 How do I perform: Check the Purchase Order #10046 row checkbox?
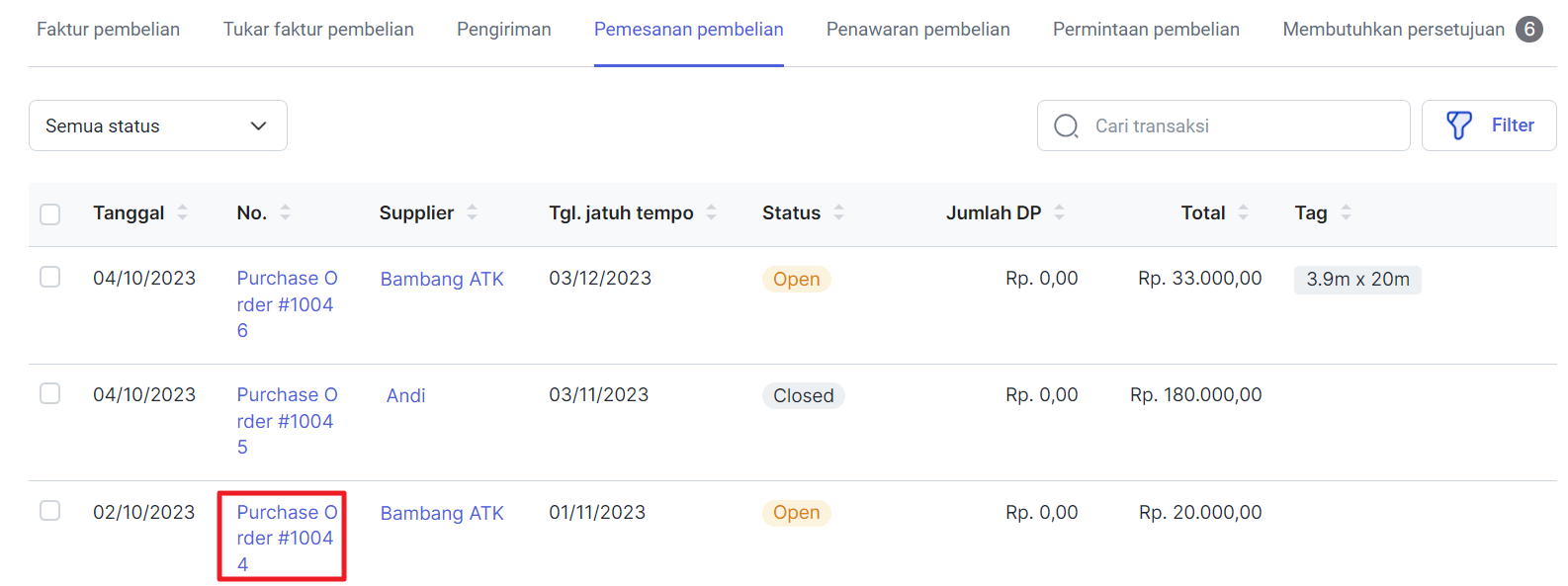tap(50, 277)
